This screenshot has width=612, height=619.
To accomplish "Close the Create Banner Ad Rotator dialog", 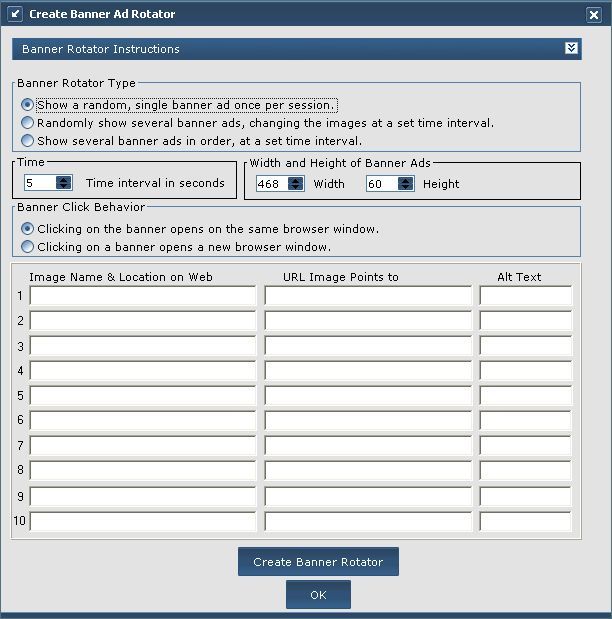I will [x=594, y=15].
